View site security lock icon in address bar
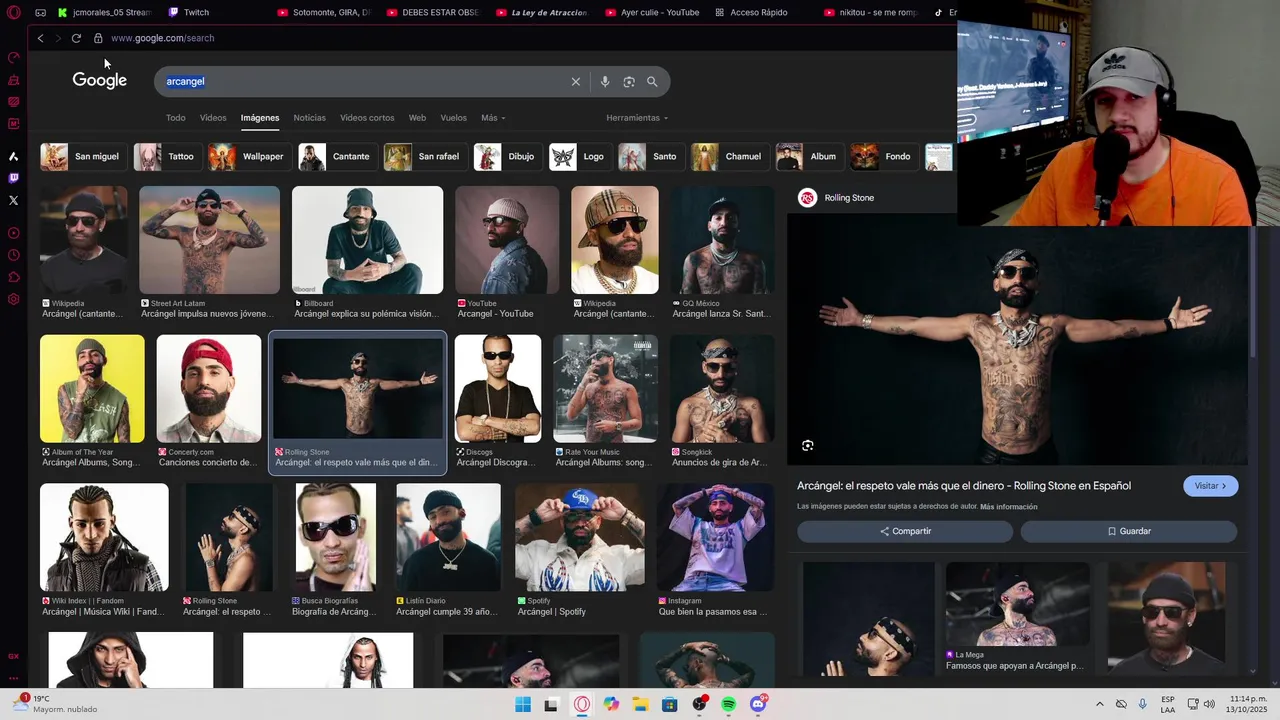 98,38
